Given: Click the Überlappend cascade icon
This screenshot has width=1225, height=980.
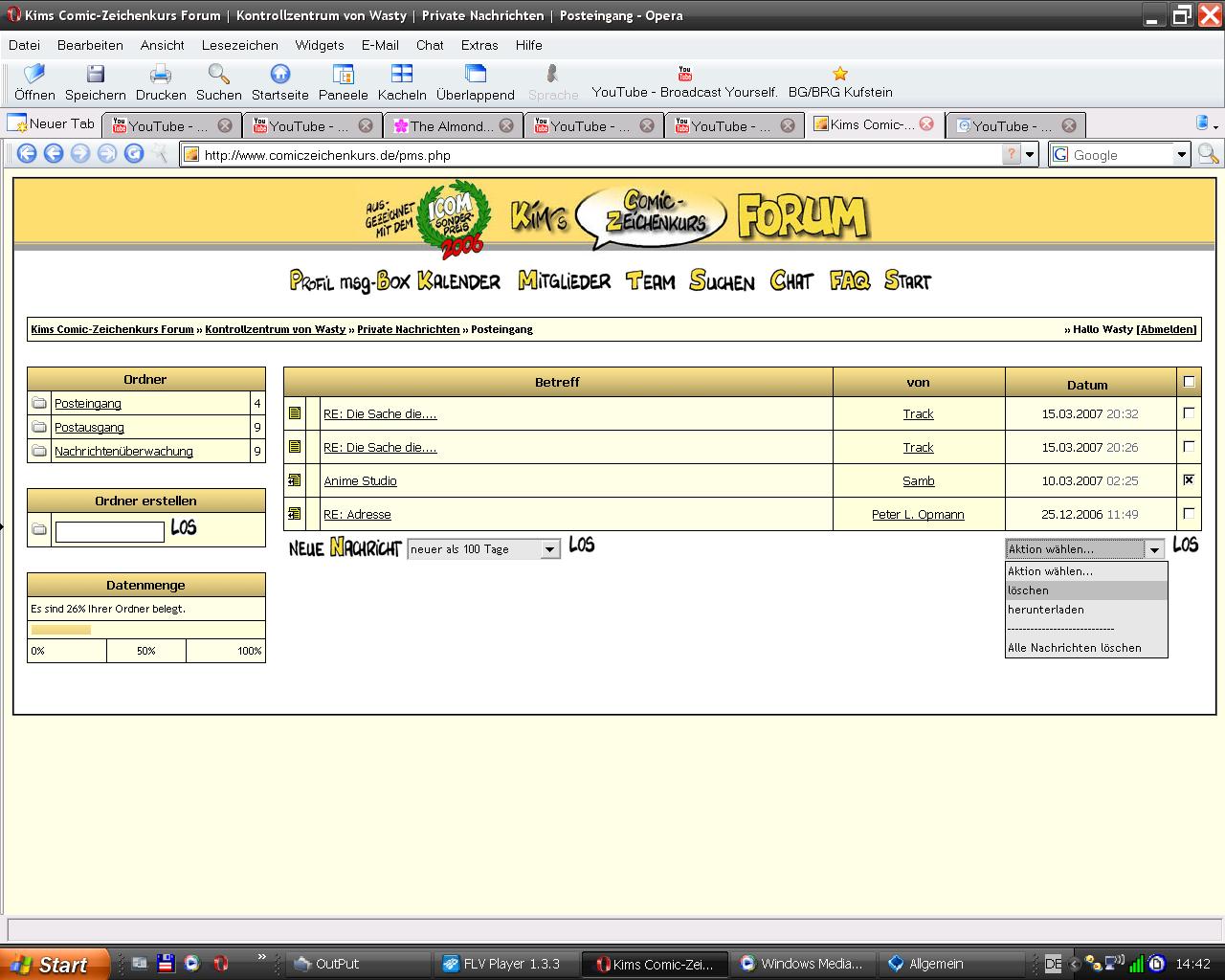Looking at the screenshot, I should coord(475,74).
